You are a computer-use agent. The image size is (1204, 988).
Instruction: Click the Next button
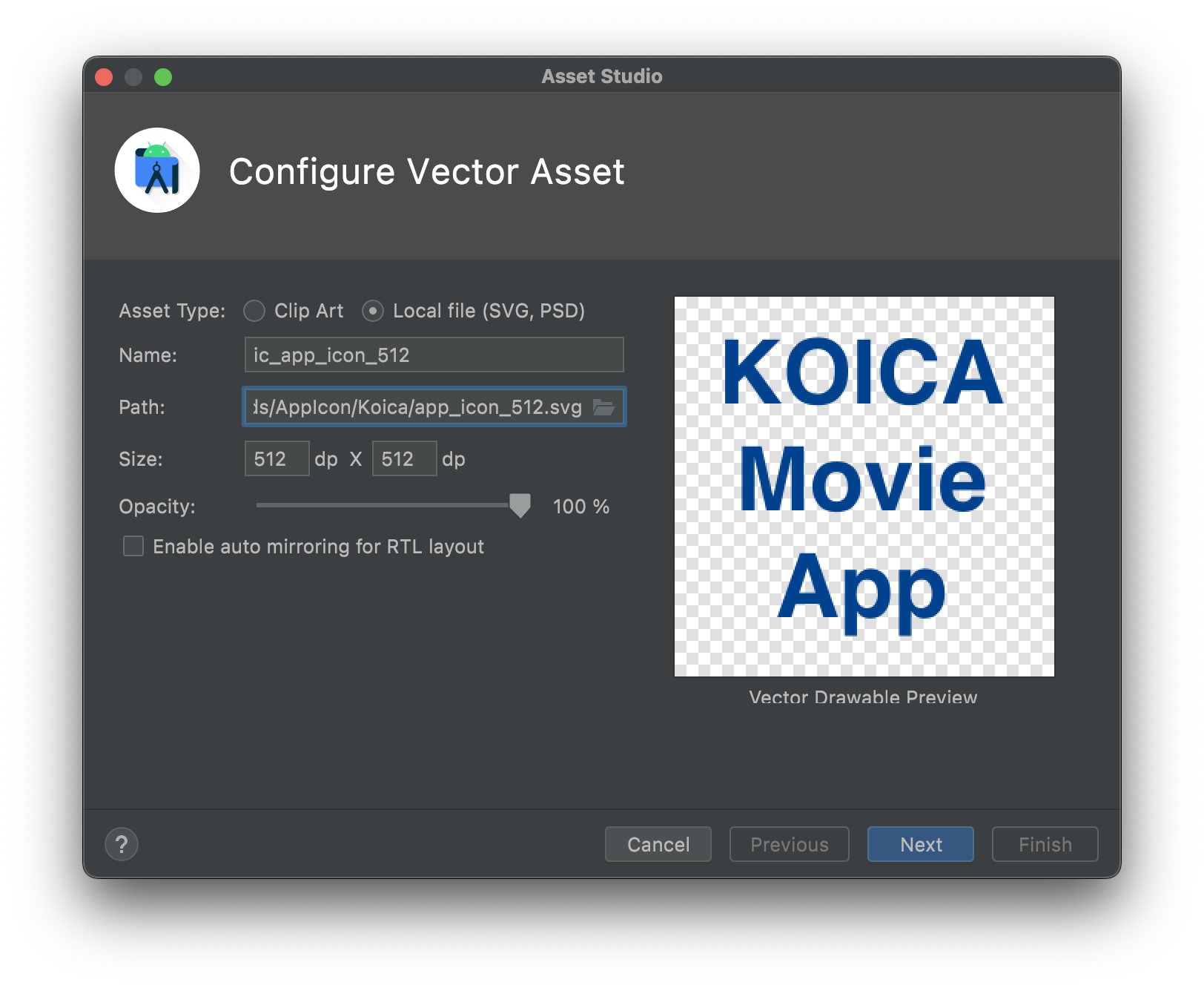[921, 844]
